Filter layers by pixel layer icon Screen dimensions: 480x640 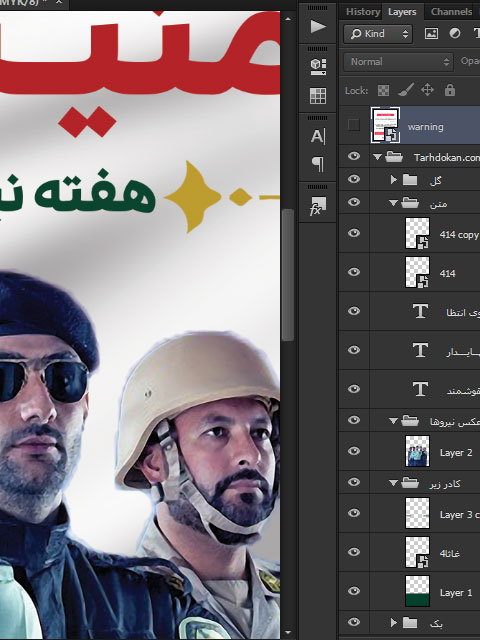point(431,33)
